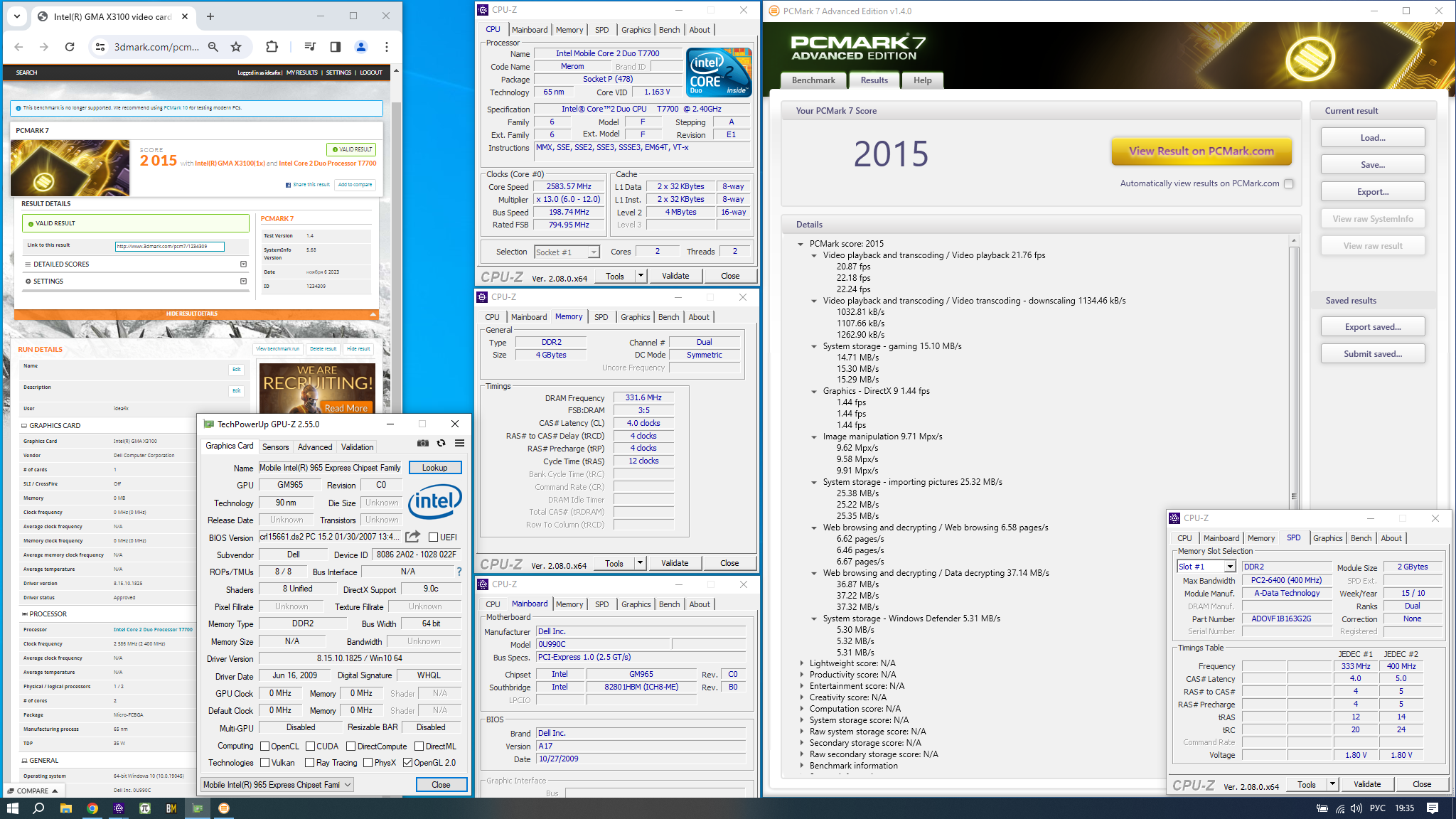1456x819 pixels.
Task: Open File Explorer from the taskbar
Action: click(x=65, y=808)
